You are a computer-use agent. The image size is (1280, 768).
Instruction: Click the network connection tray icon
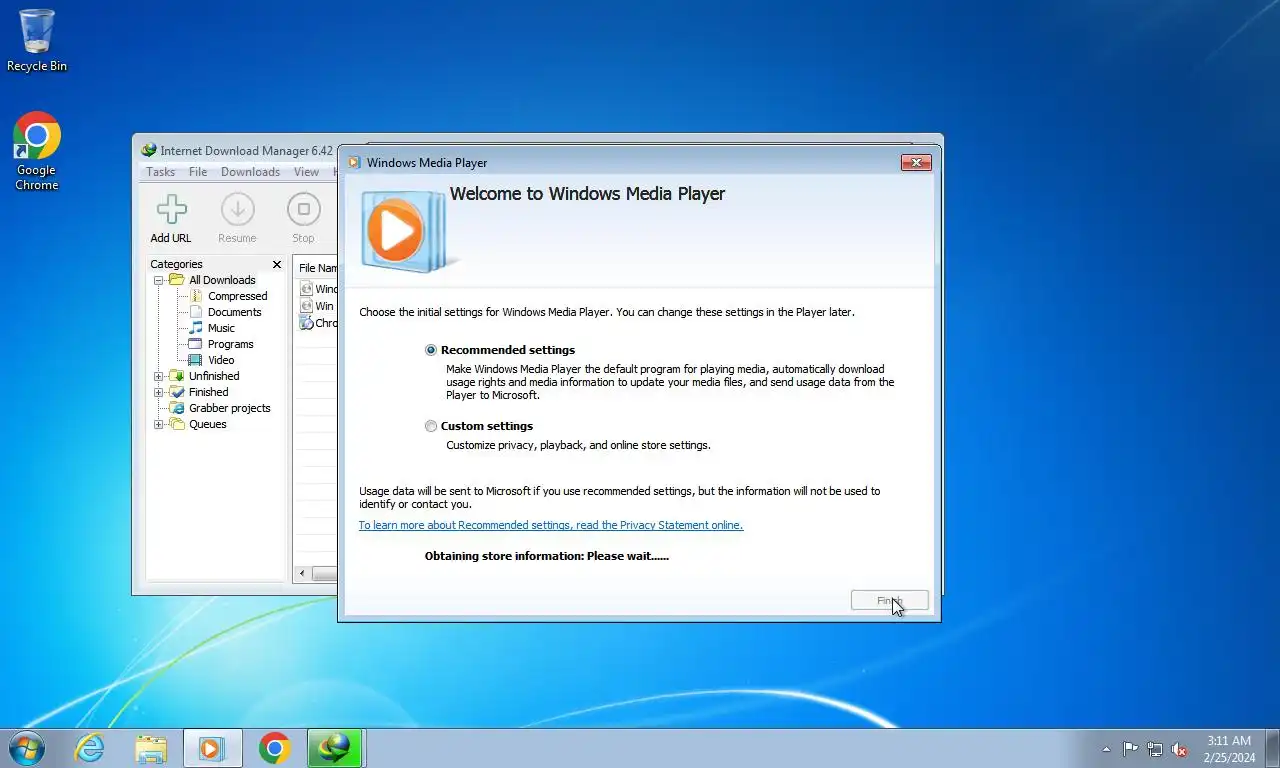pyautogui.click(x=1155, y=749)
